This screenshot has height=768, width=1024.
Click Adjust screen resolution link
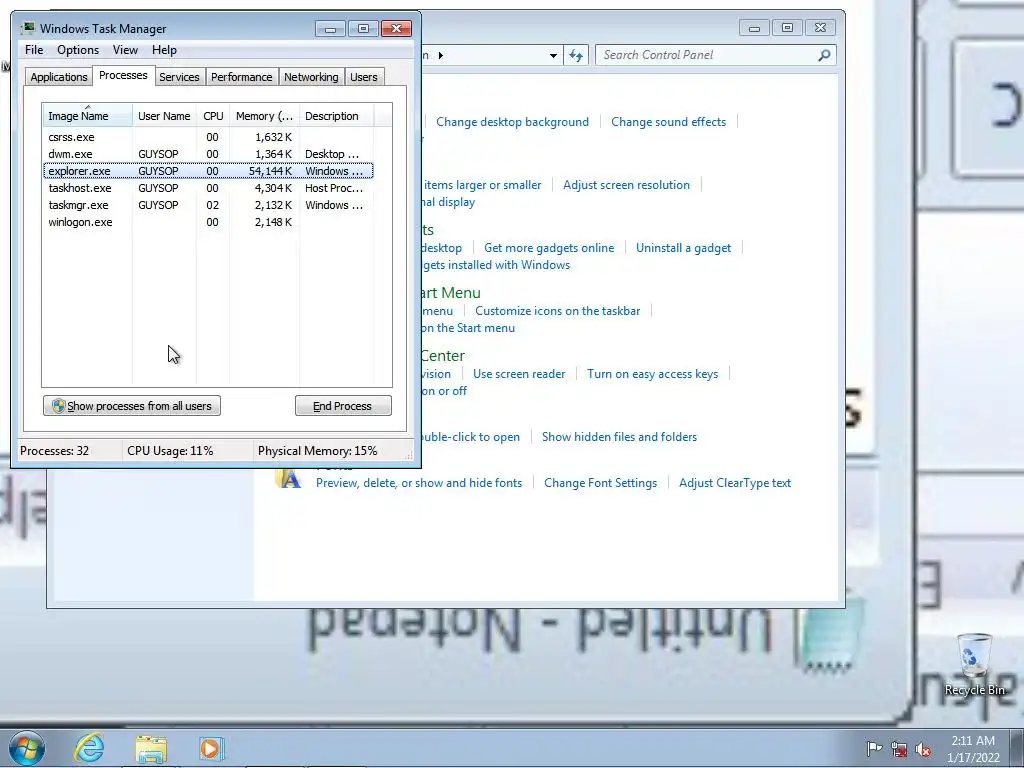coord(626,185)
